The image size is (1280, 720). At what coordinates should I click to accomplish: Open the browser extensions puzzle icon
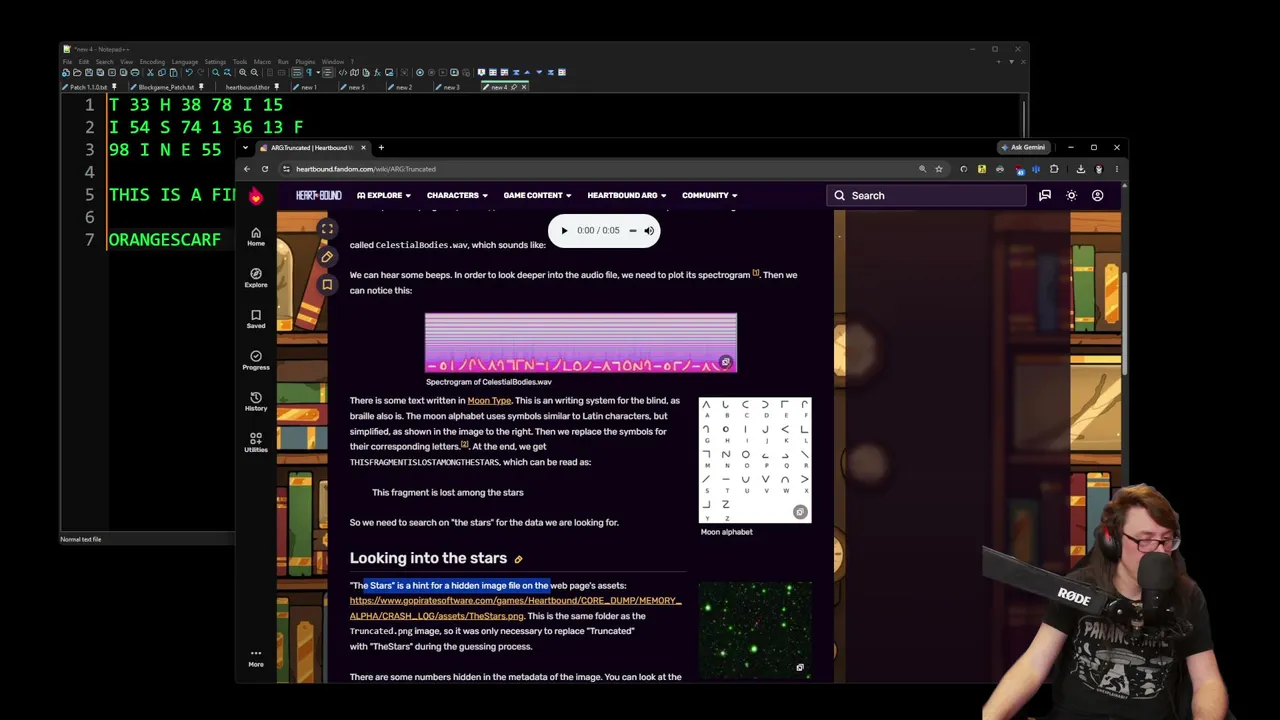[1054, 169]
